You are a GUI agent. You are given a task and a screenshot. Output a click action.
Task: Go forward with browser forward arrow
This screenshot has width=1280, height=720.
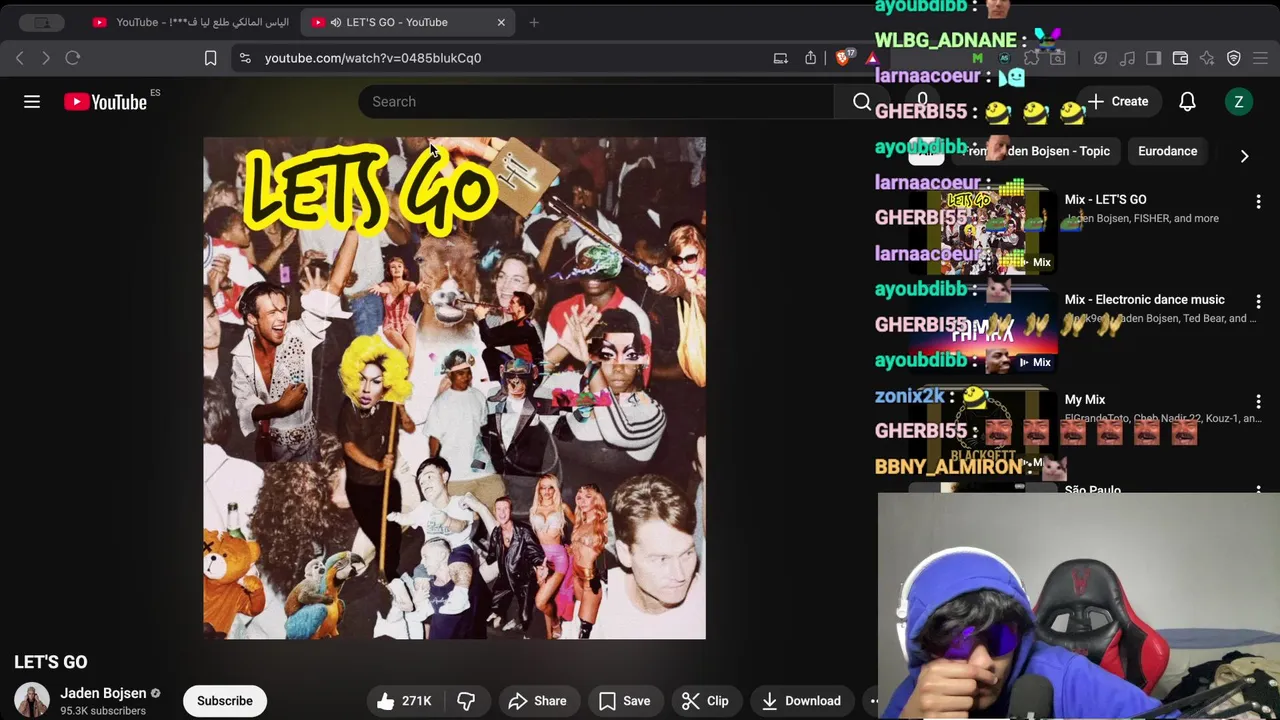(46, 58)
